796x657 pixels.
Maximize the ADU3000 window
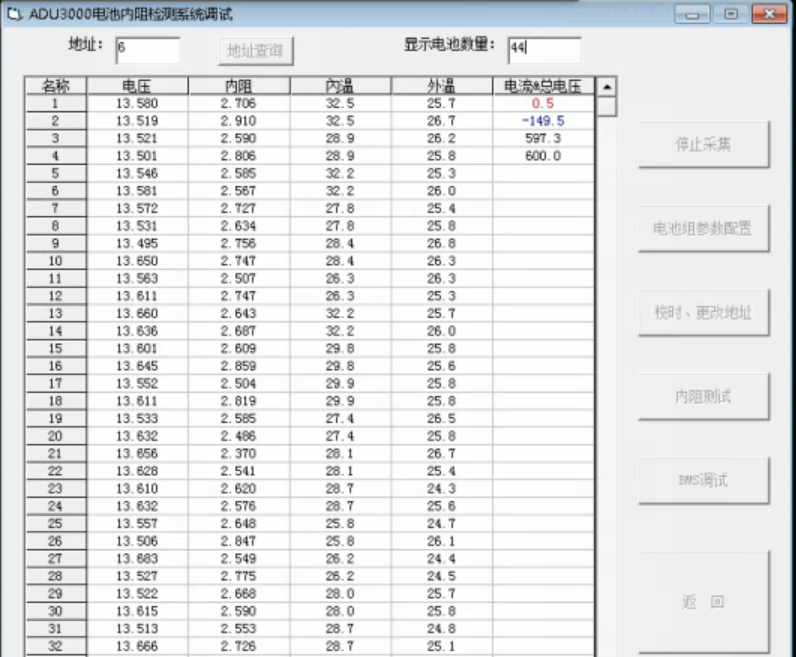[731, 14]
